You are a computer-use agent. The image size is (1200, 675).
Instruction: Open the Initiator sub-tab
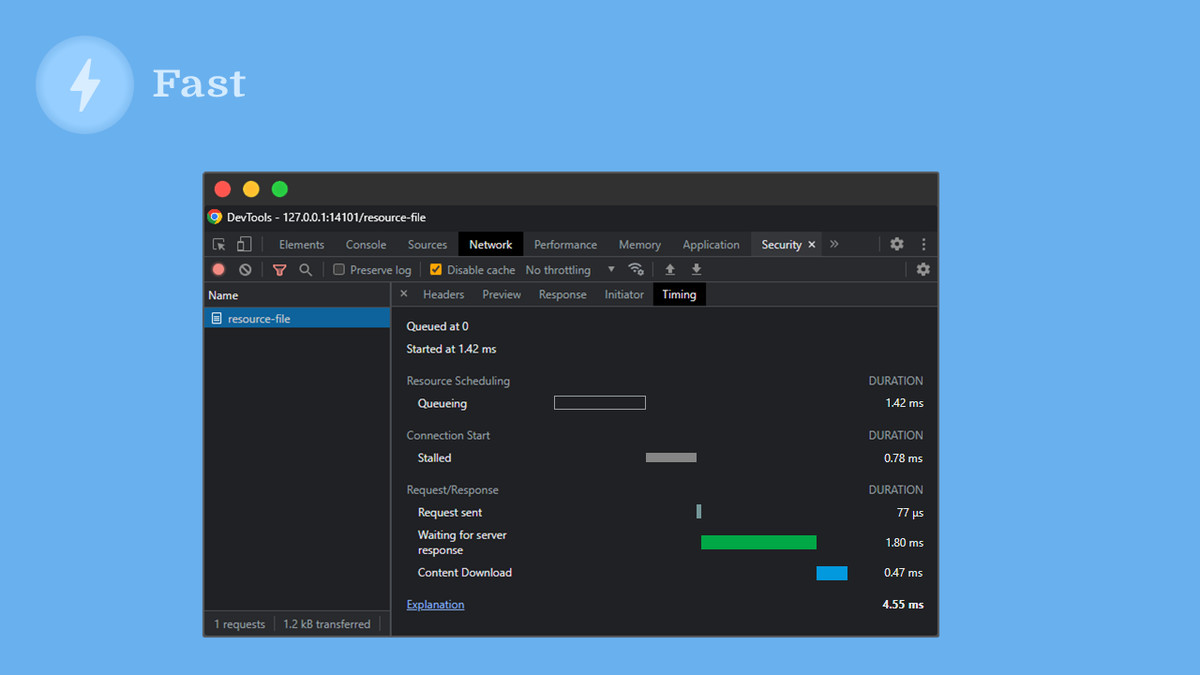point(624,294)
